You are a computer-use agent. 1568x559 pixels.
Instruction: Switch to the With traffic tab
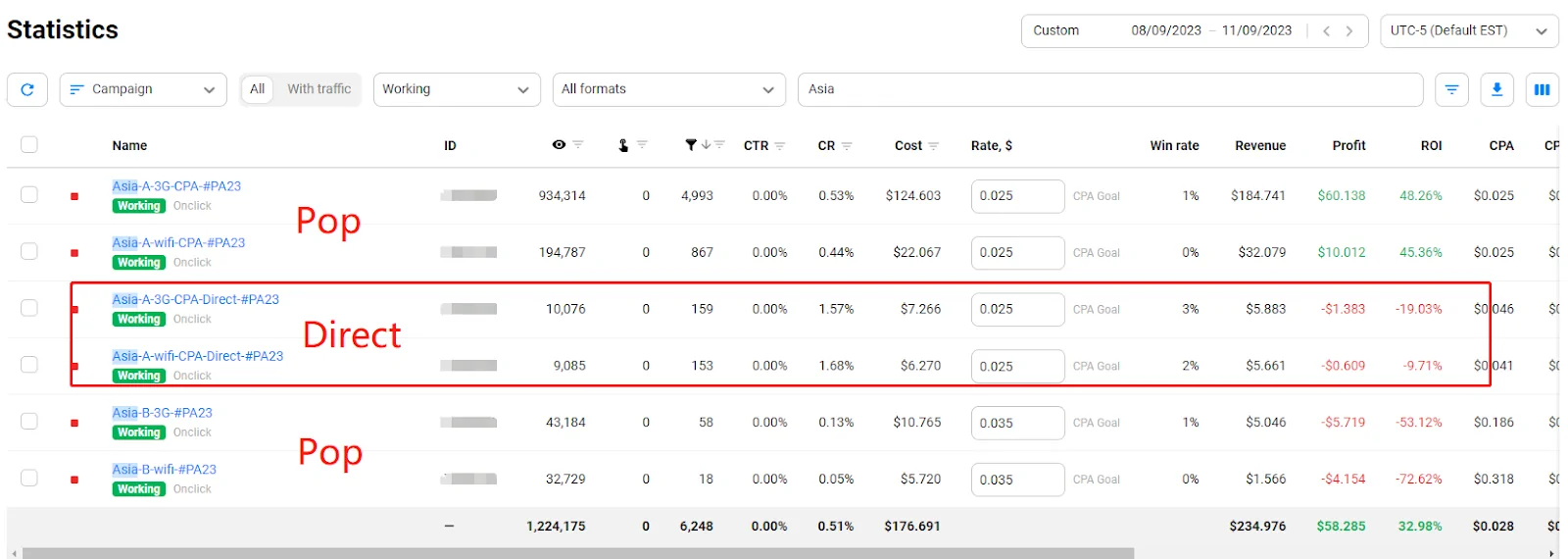(318, 89)
